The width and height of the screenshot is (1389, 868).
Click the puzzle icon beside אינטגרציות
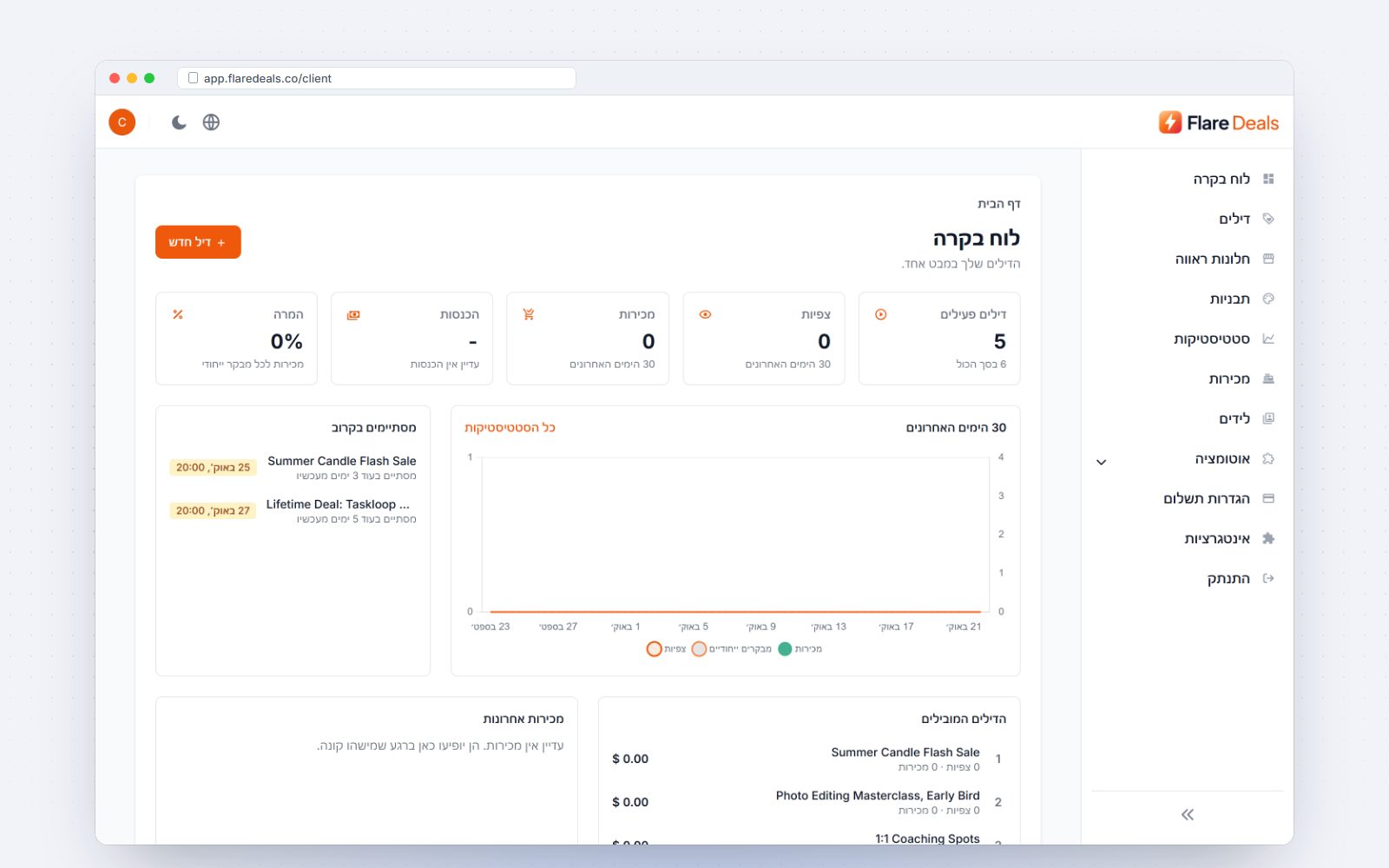(1268, 538)
